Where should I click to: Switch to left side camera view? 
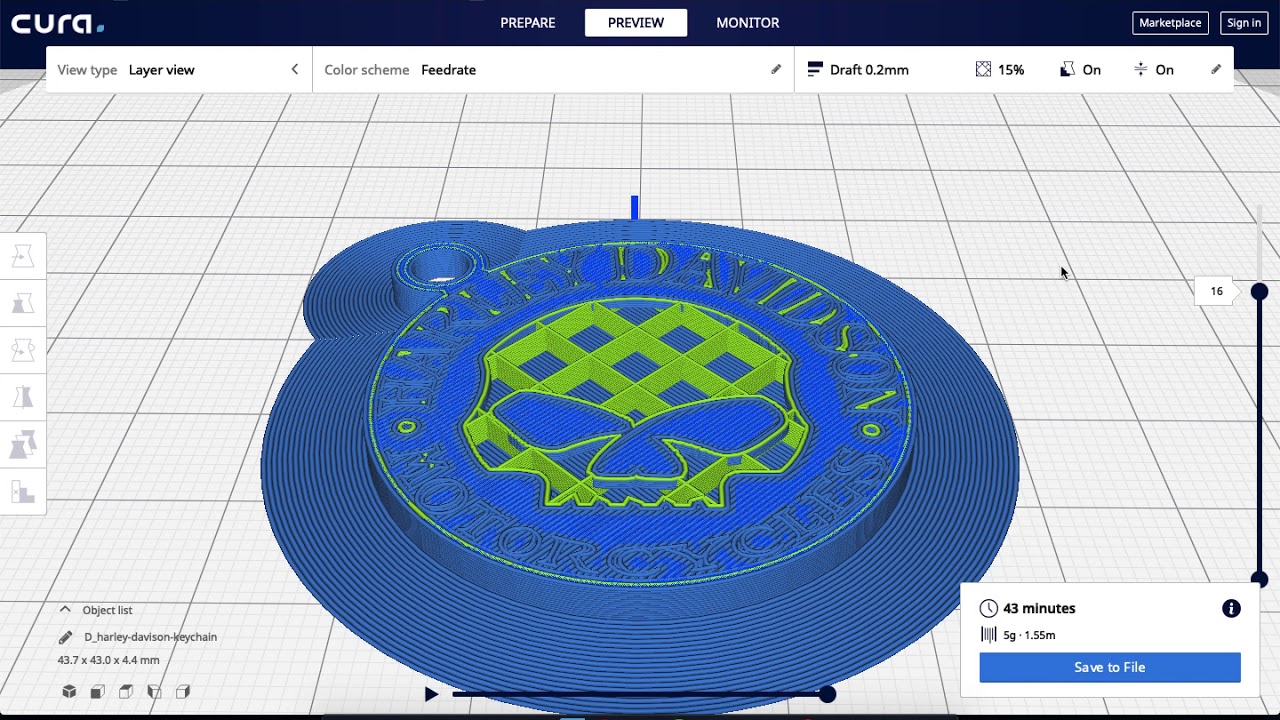(x=154, y=691)
